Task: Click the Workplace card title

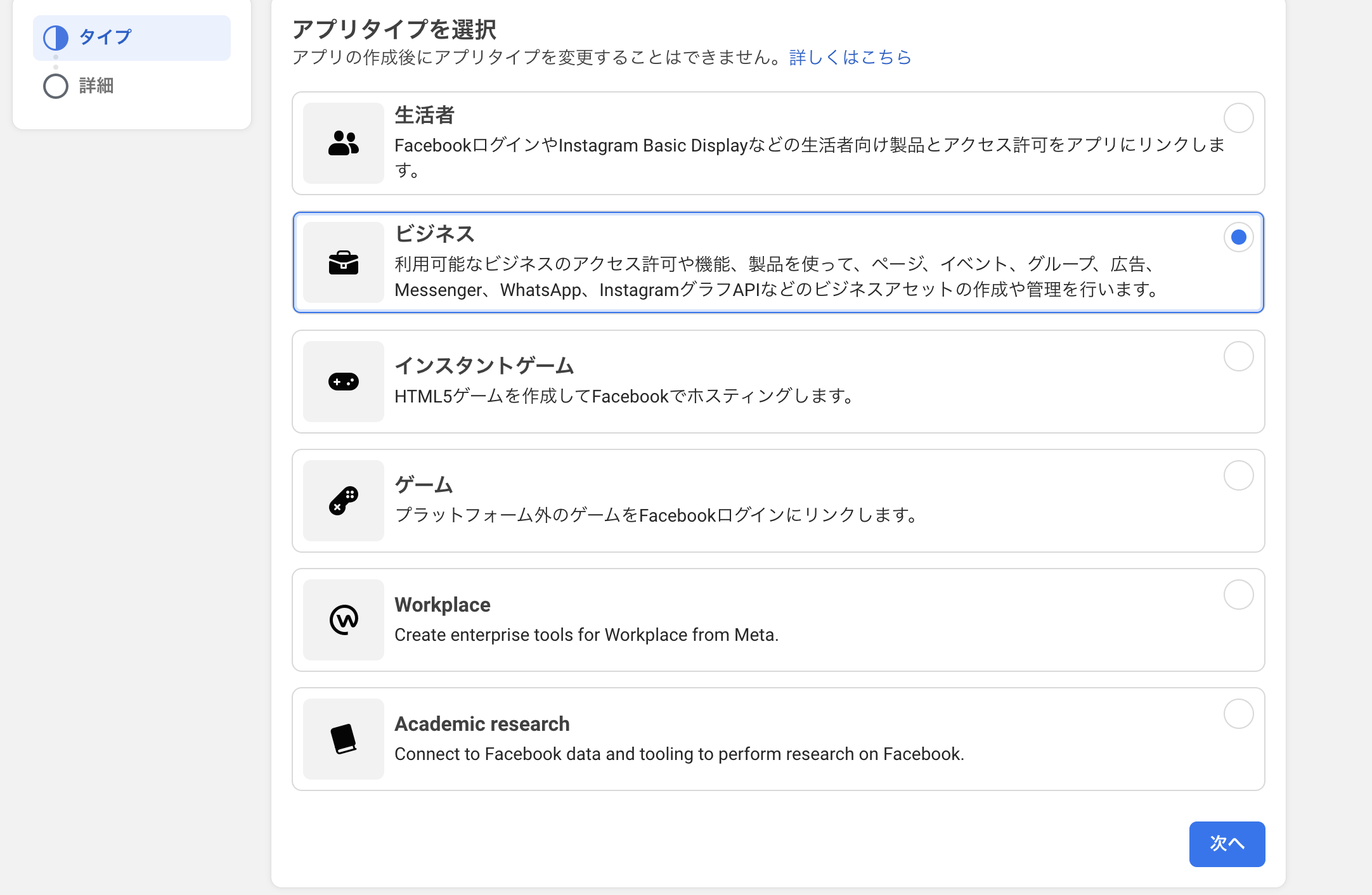Action: [x=443, y=605]
